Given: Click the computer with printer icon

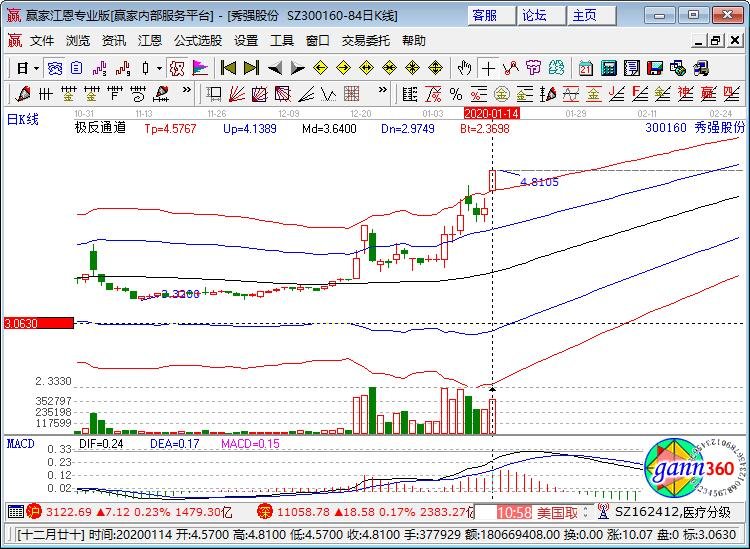Looking at the screenshot, I should 701,68.
